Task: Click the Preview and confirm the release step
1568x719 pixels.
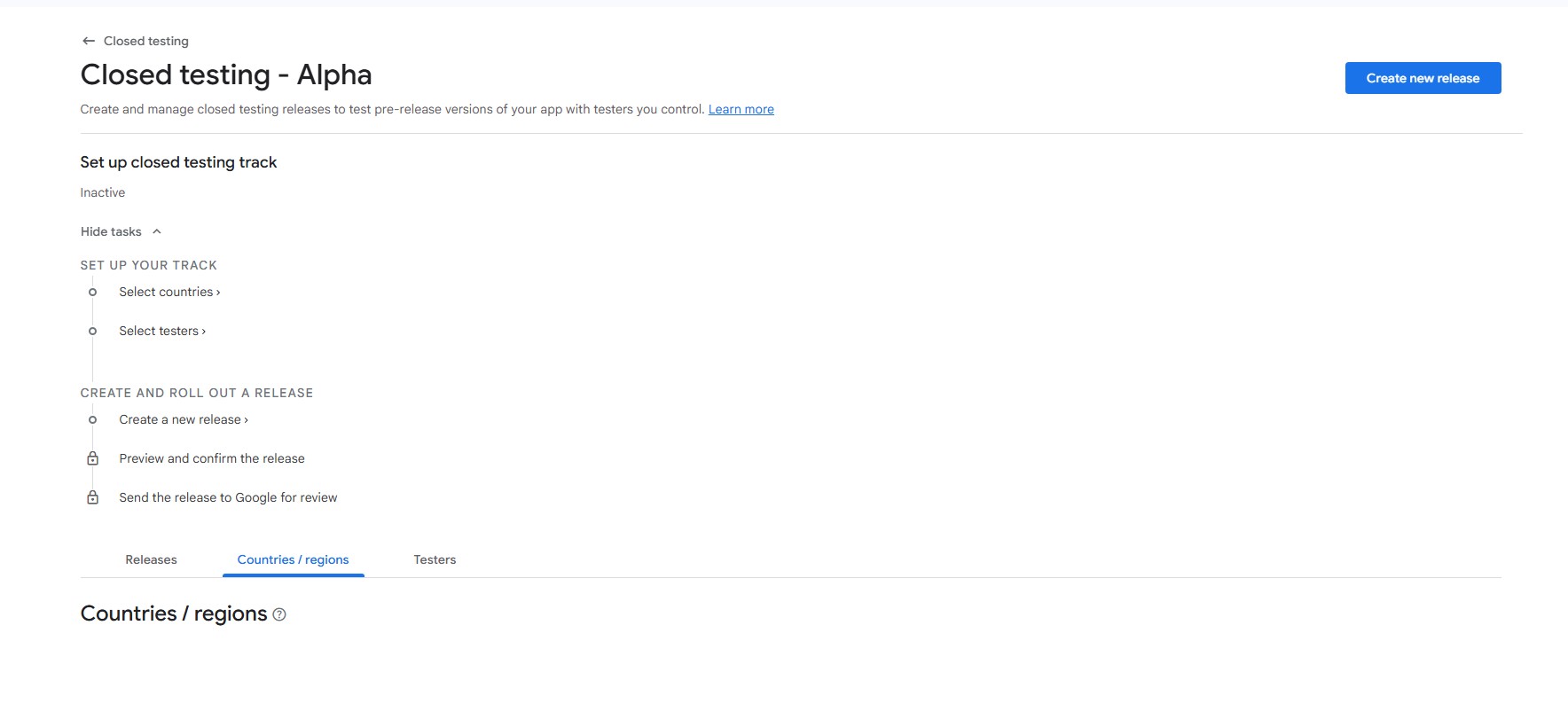Action: pyautogui.click(x=212, y=458)
